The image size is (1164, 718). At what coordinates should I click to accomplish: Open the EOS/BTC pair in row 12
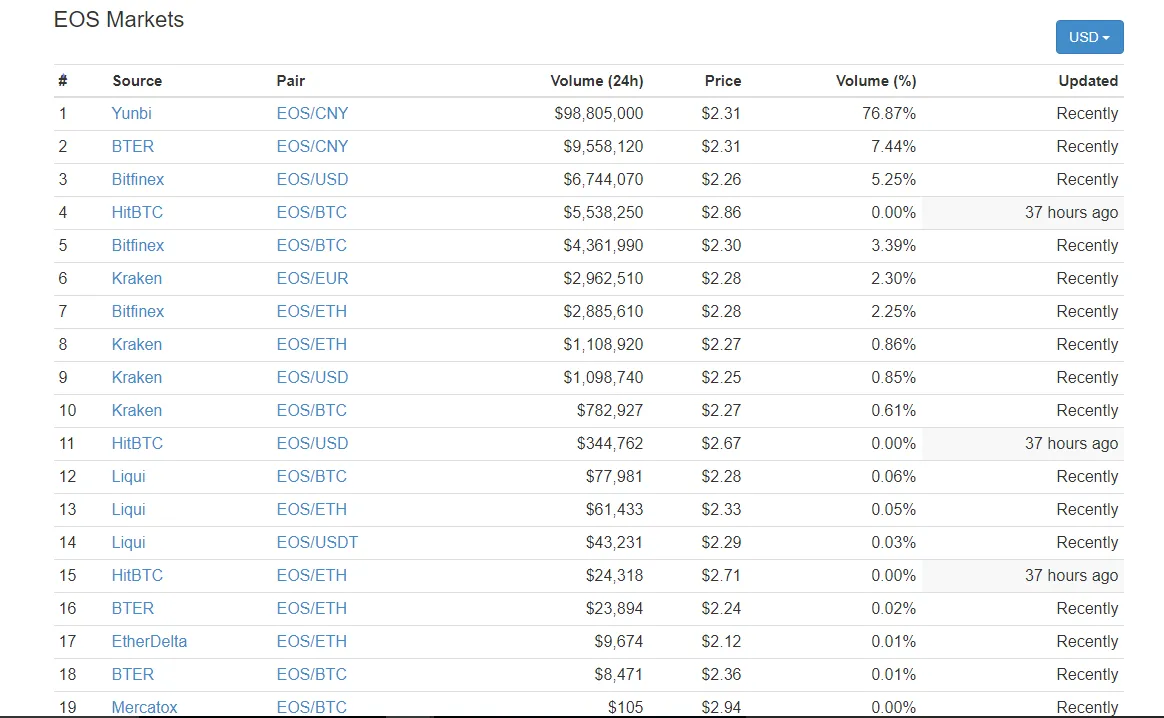pyautogui.click(x=312, y=477)
